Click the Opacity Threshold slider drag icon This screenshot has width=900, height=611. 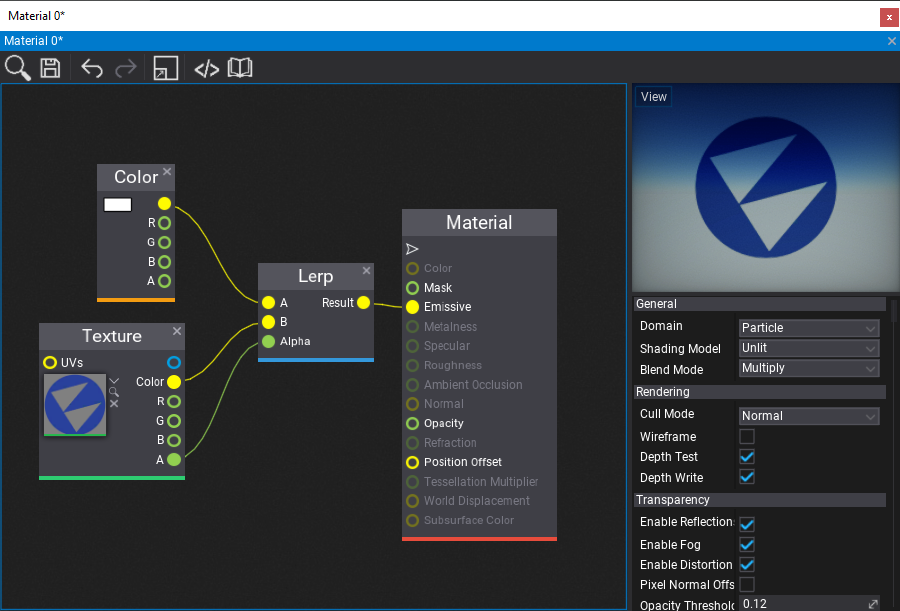click(x=873, y=604)
